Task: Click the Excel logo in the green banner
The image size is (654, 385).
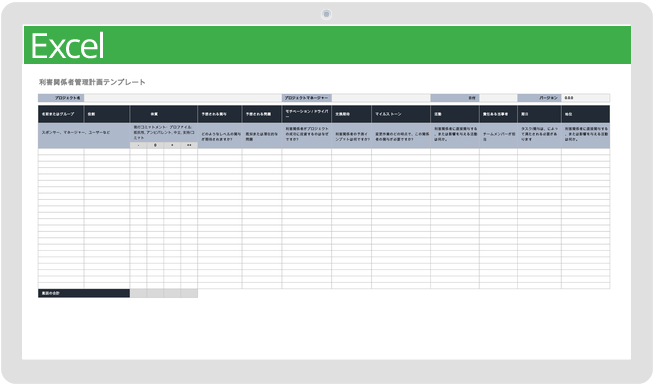Action: pyautogui.click(x=67, y=46)
